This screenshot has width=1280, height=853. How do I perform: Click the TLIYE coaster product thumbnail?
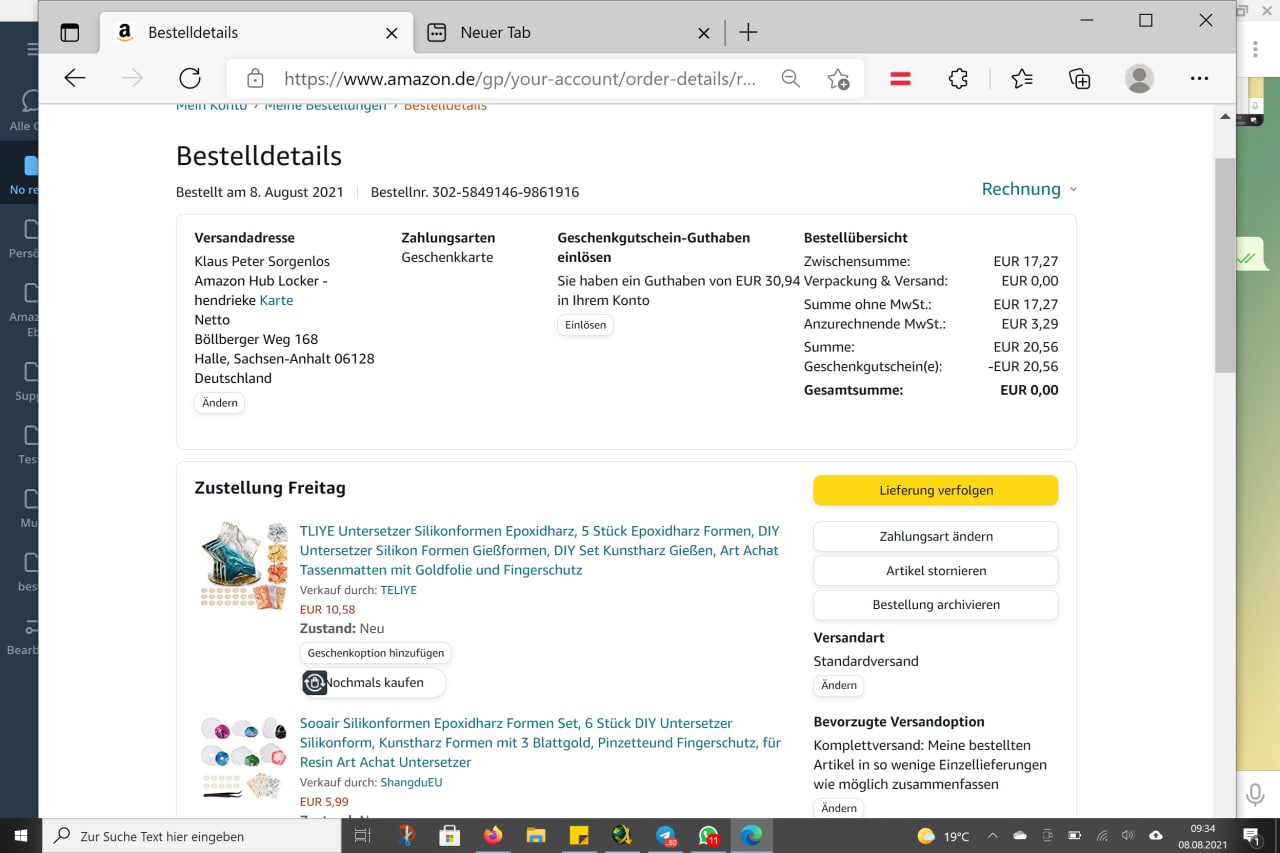click(243, 565)
